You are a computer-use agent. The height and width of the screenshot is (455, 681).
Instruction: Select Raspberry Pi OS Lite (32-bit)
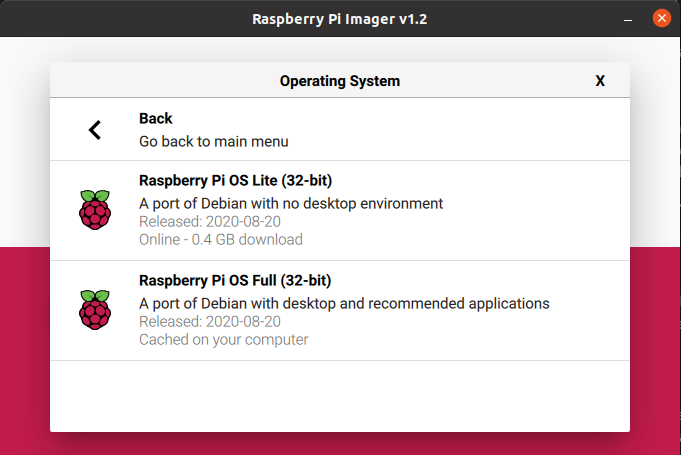340,211
